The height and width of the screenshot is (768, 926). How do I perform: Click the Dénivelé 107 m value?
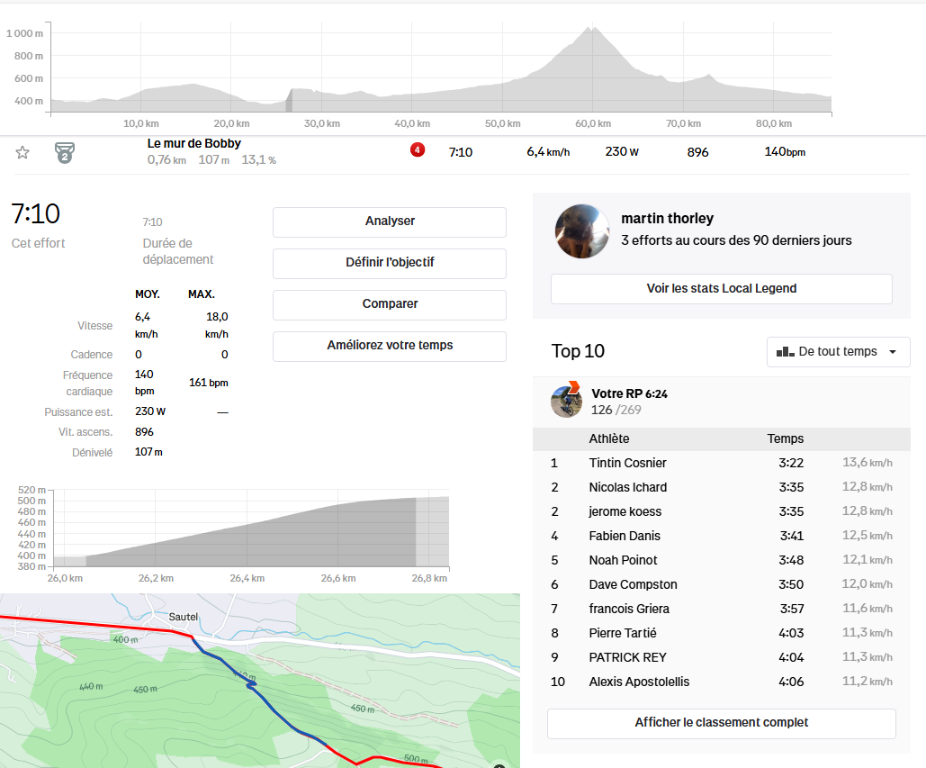click(149, 452)
